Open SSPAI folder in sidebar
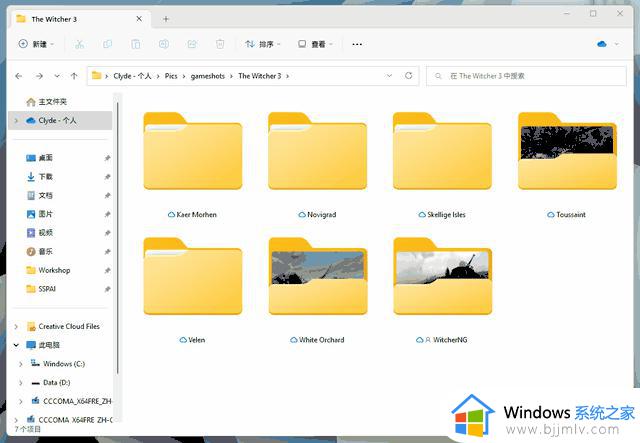Screen dimensions: 640x443 click(x=47, y=289)
